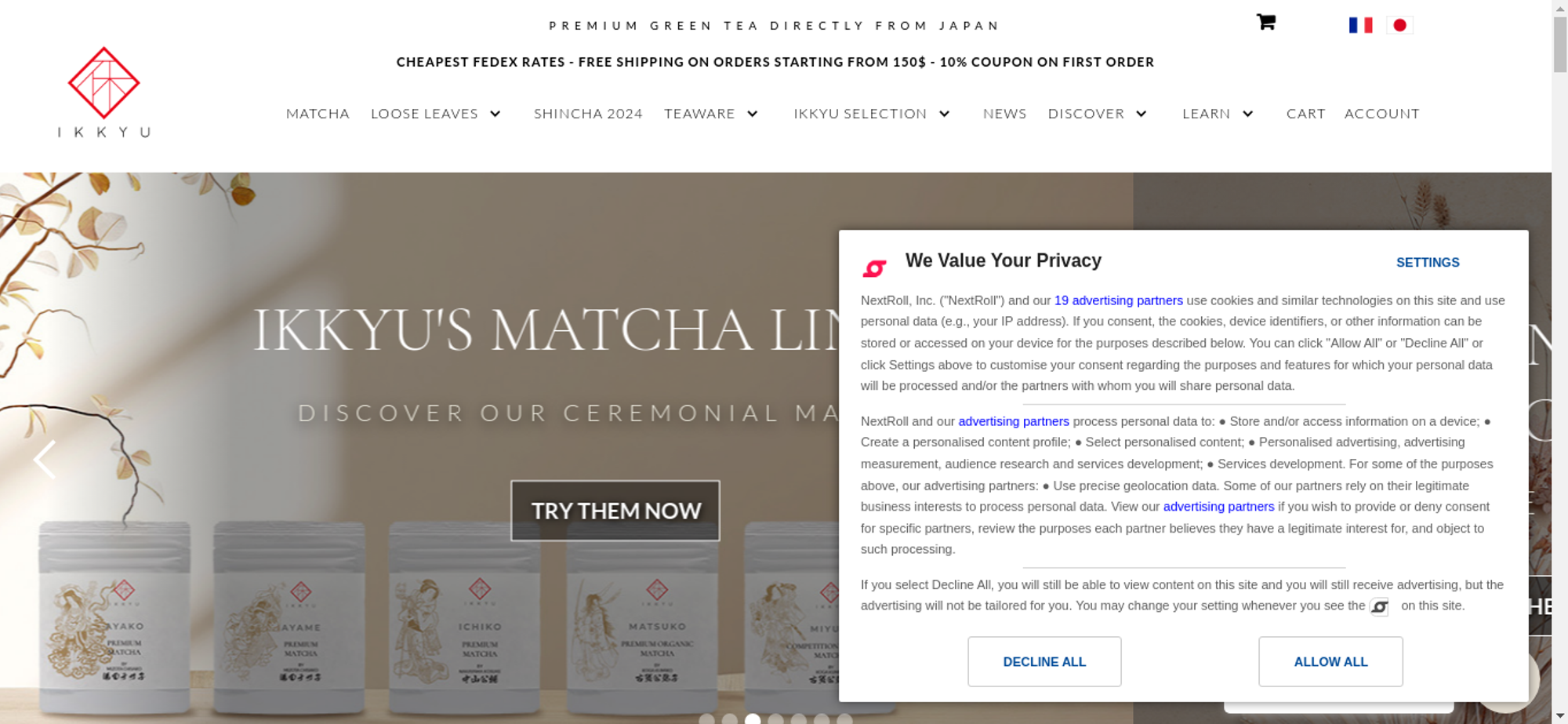Open the 19 advertising partners link
Viewport: 1568px width, 724px height.
pyautogui.click(x=1118, y=300)
